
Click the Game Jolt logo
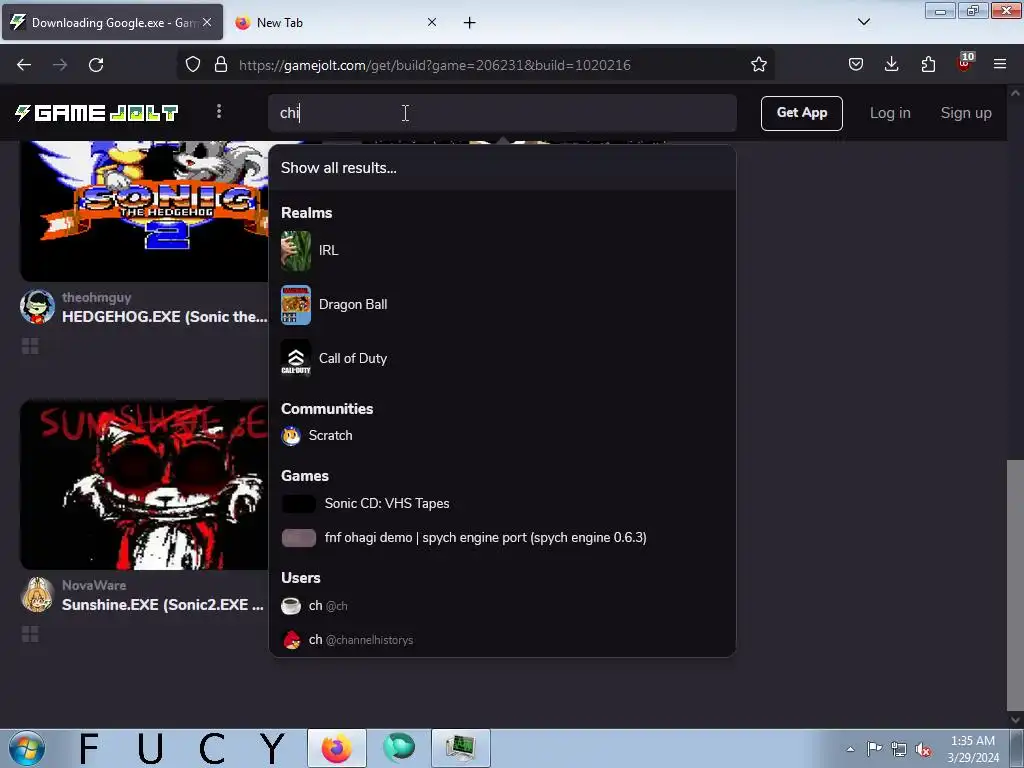point(97,113)
